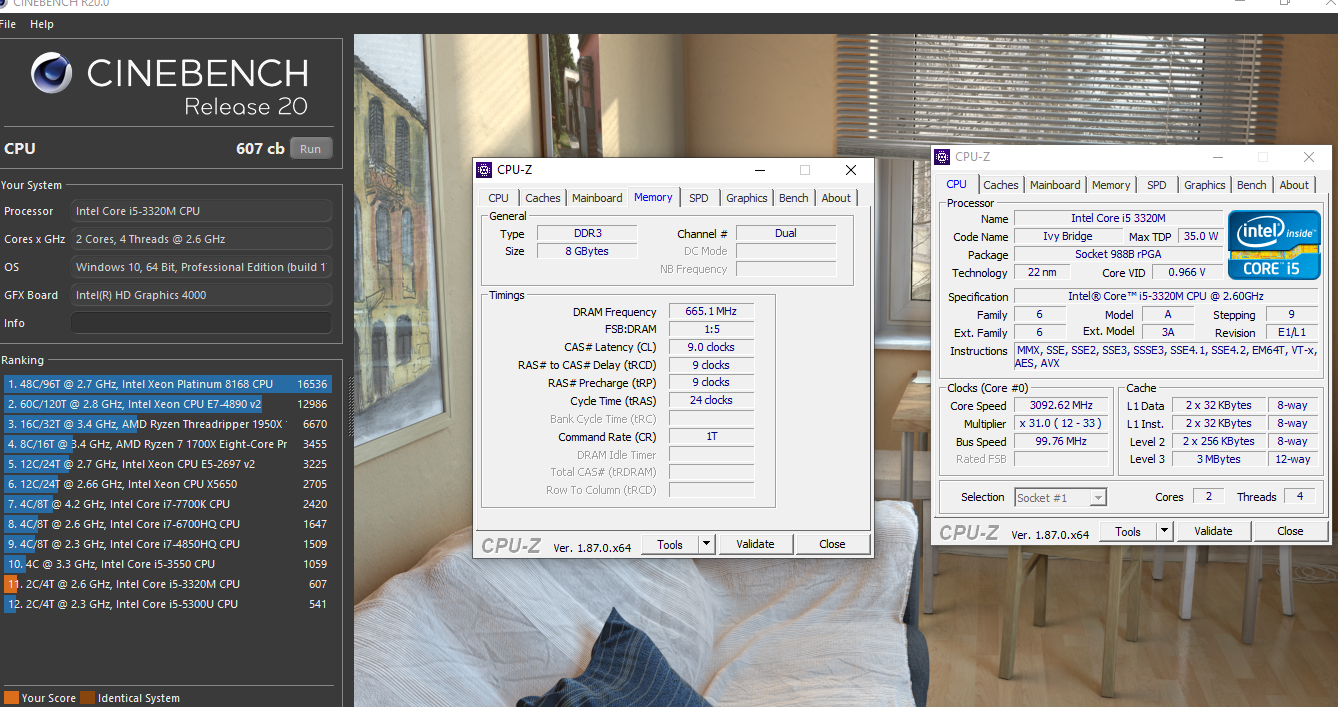Click the Intel Core i5 logo badge
Viewport: 1338px width, 707px height.
pos(1273,245)
